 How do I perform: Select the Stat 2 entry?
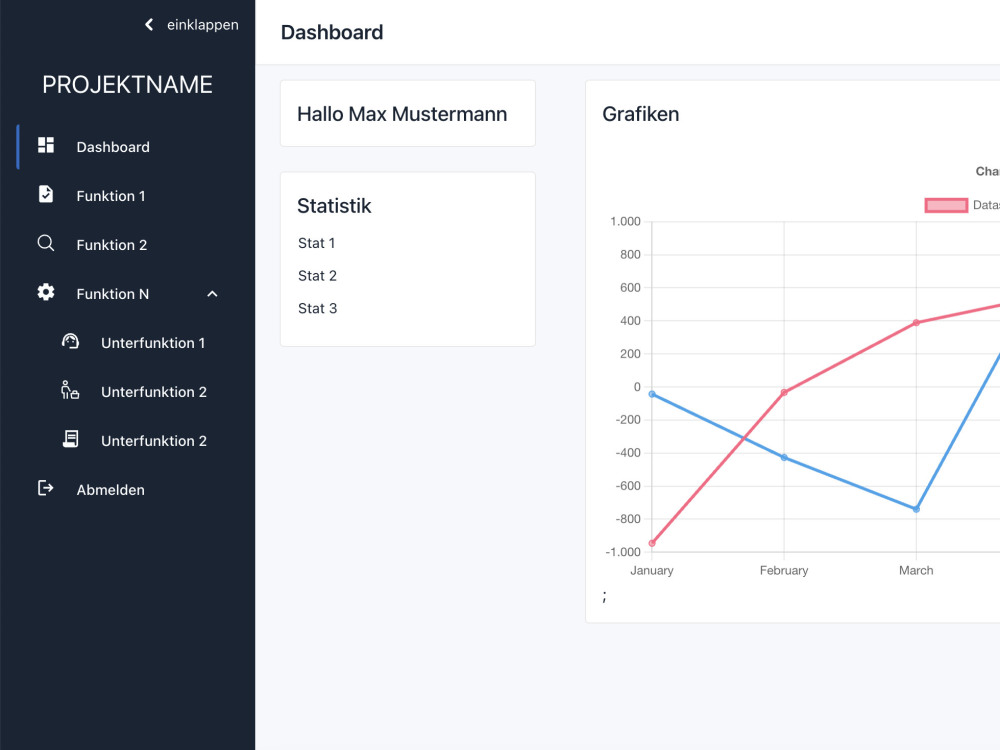click(x=317, y=276)
